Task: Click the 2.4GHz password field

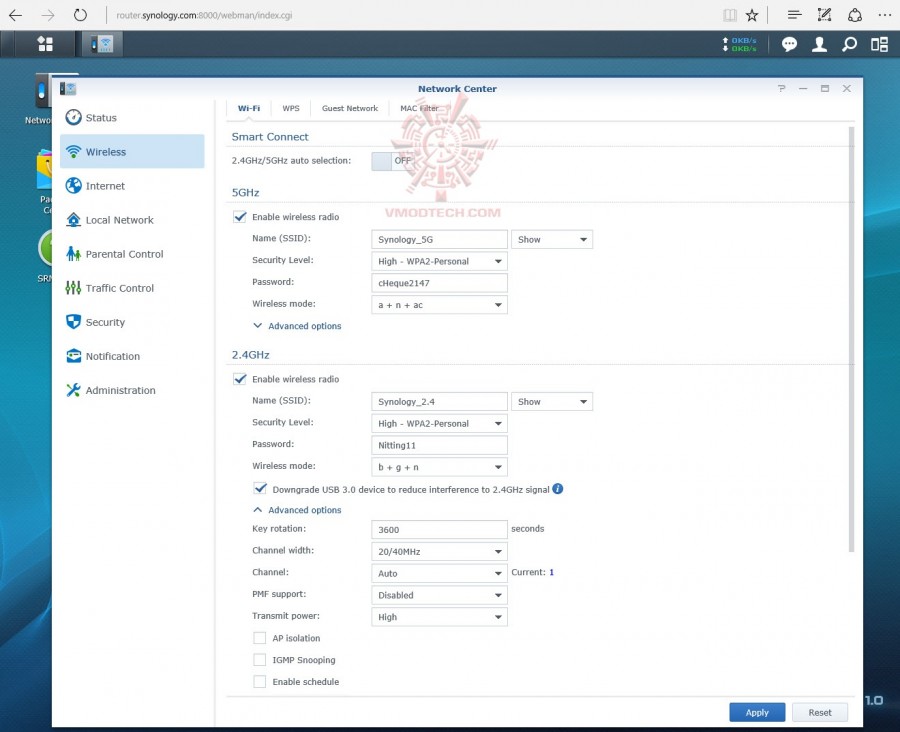Action: 439,446
